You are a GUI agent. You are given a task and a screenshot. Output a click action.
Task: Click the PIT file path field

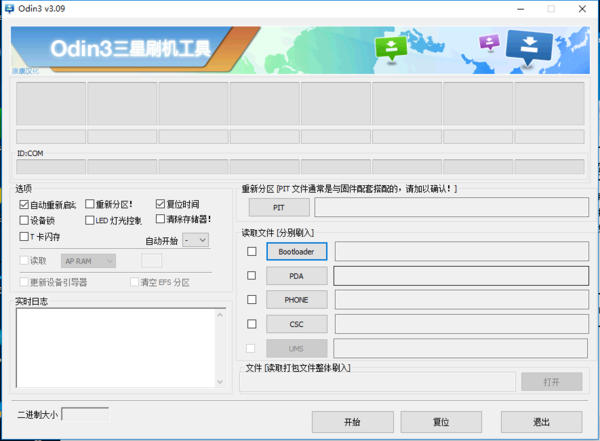point(452,207)
